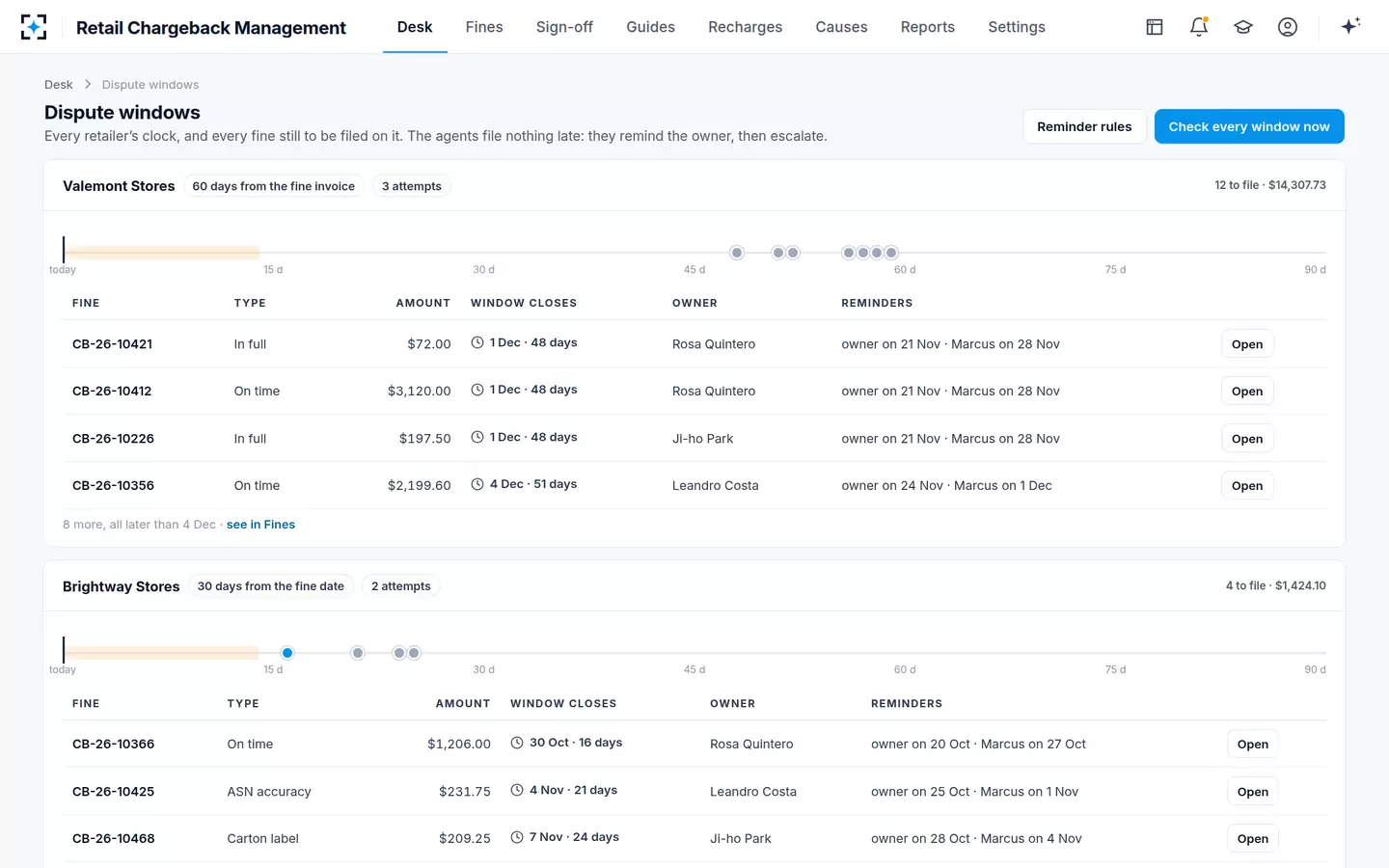1389x868 pixels.
Task: Open the Reports tab
Action: click(927, 27)
